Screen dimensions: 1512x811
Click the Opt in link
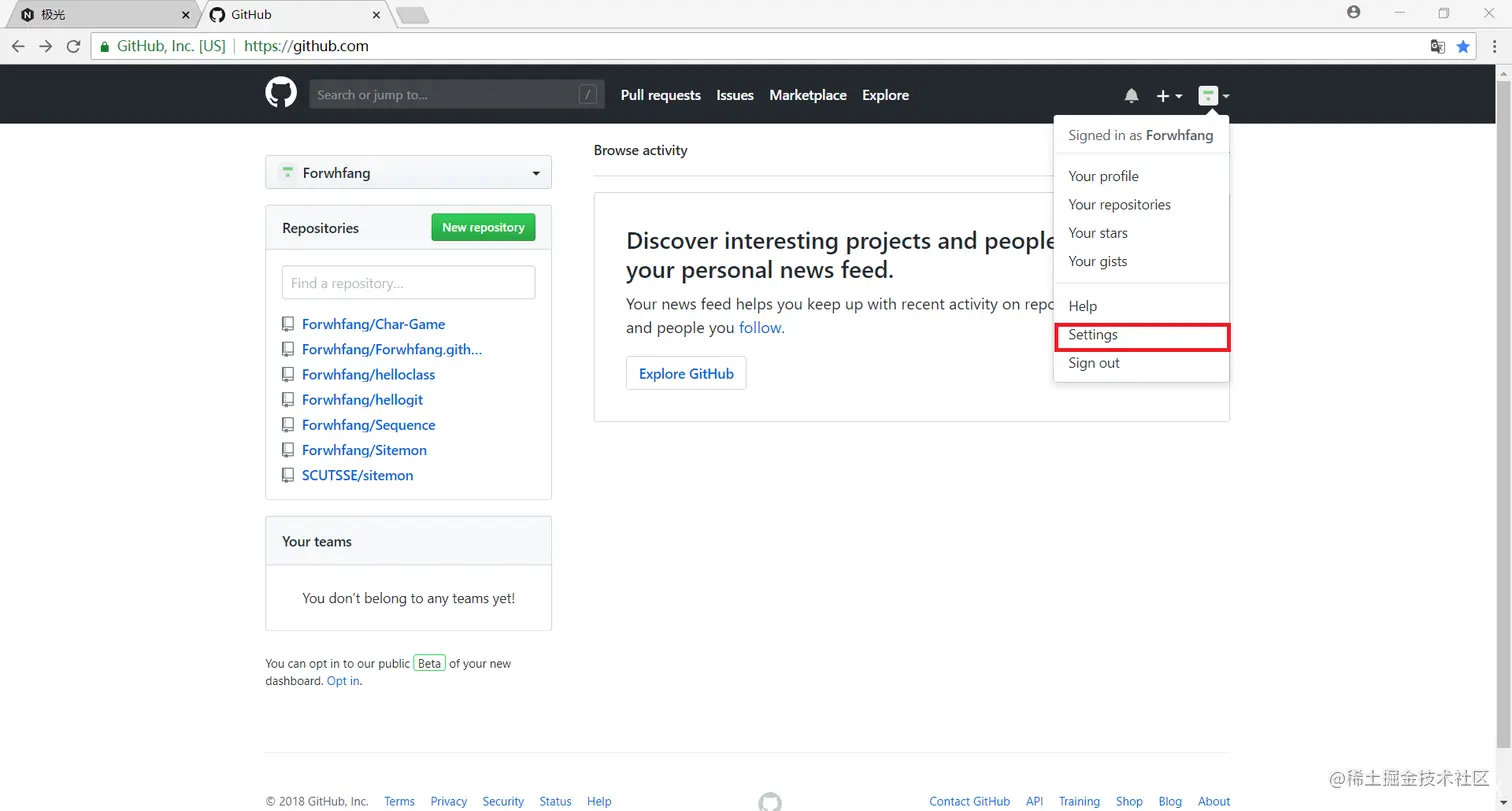(x=343, y=681)
